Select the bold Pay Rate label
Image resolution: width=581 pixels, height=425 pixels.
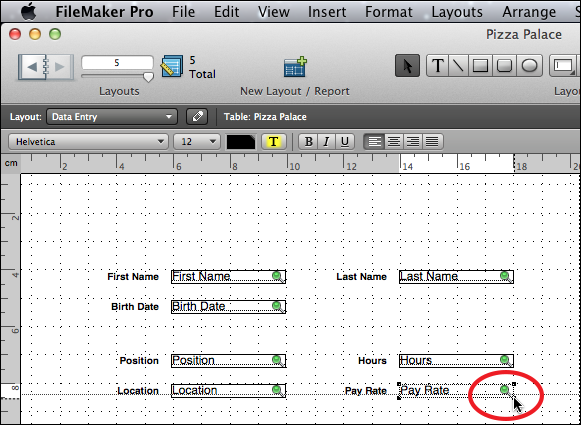tap(366, 391)
